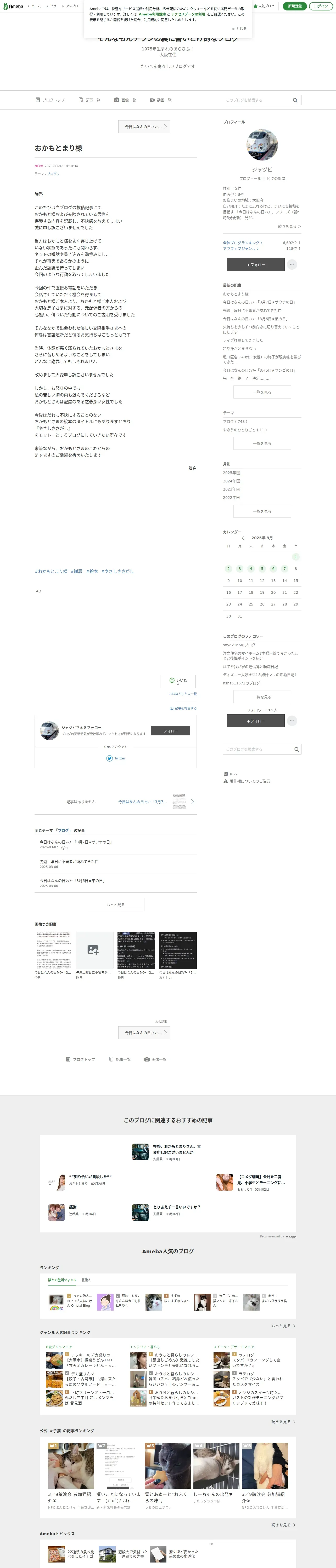Screen dimensions: 336x1568
Task: Click the lower sidebar search magnifier icon
Action: point(296,749)
